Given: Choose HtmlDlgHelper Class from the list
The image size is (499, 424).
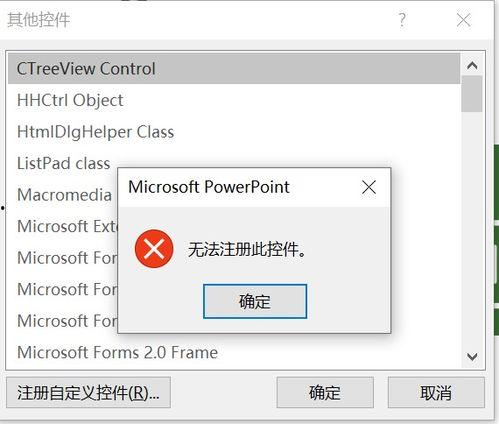Looking at the screenshot, I should point(234,132).
